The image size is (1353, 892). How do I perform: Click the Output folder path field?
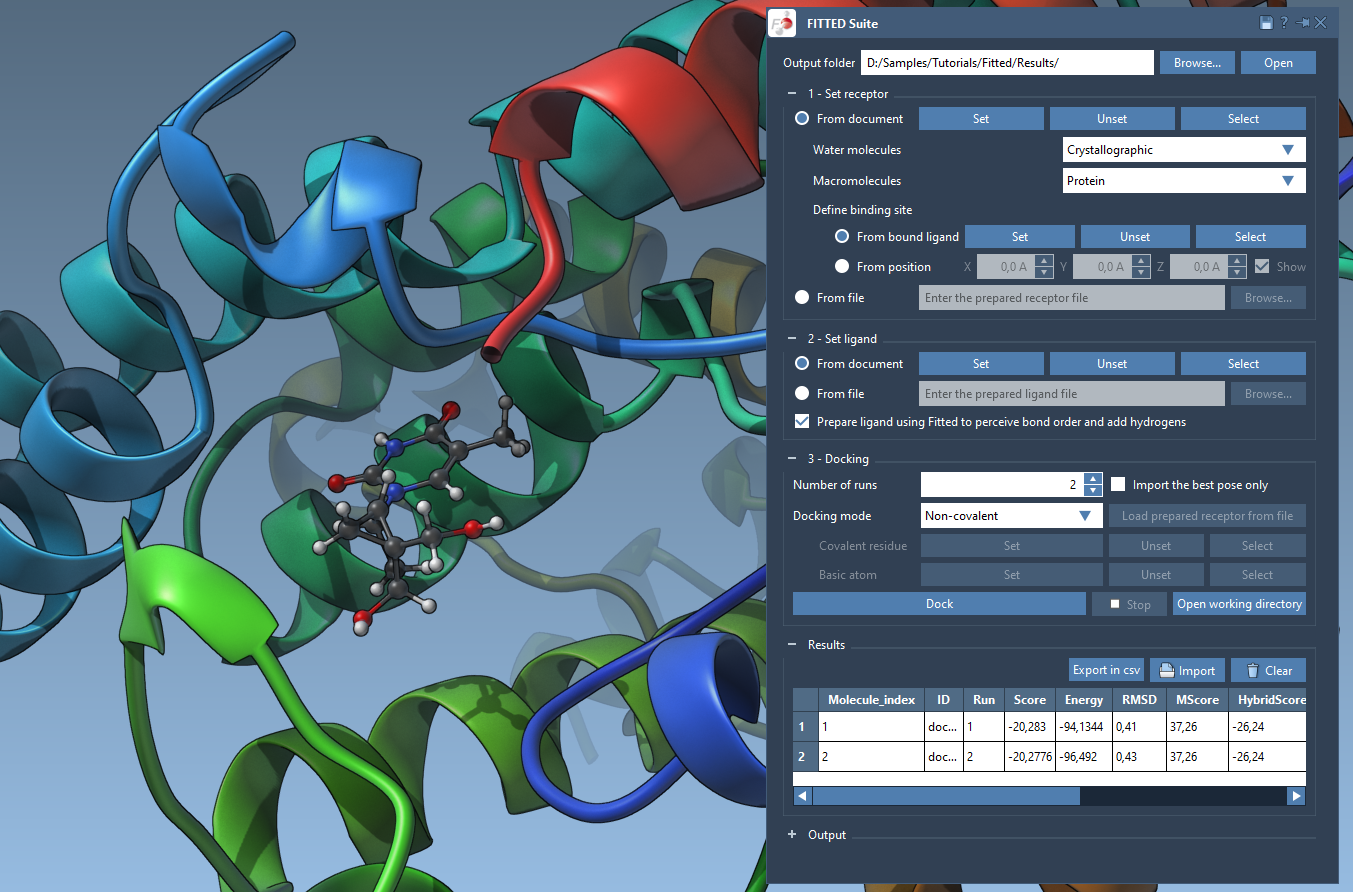[1008, 63]
